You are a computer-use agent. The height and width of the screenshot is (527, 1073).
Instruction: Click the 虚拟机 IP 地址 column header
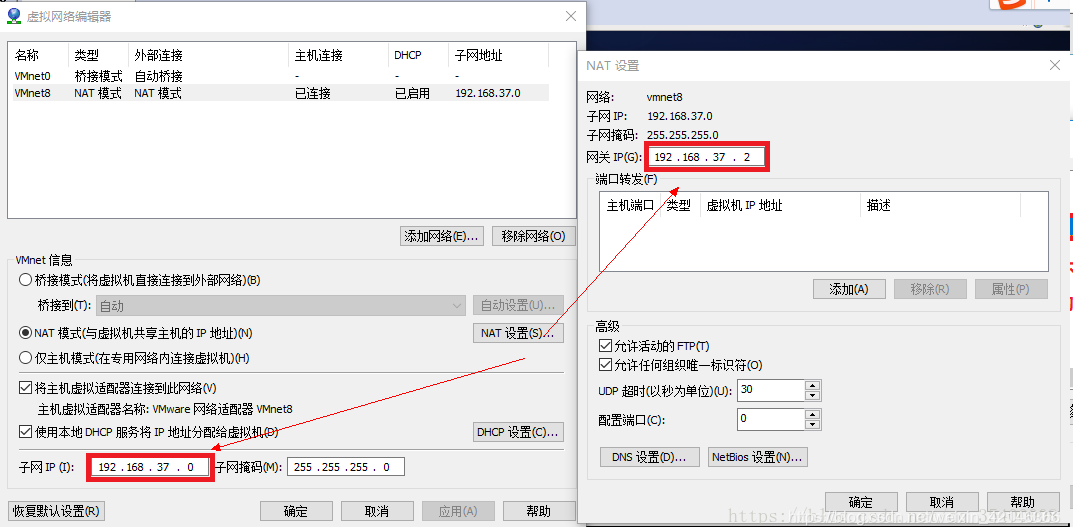click(780, 205)
